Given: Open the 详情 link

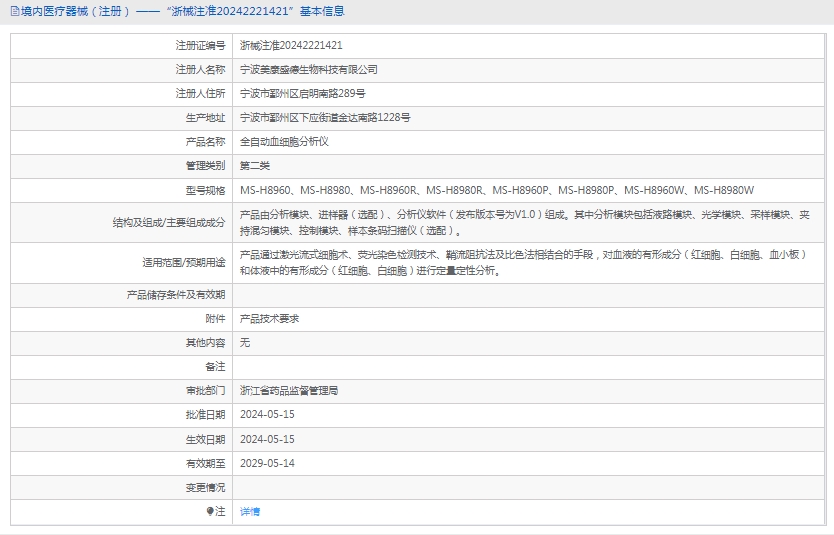Looking at the screenshot, I should click(250, 511).
